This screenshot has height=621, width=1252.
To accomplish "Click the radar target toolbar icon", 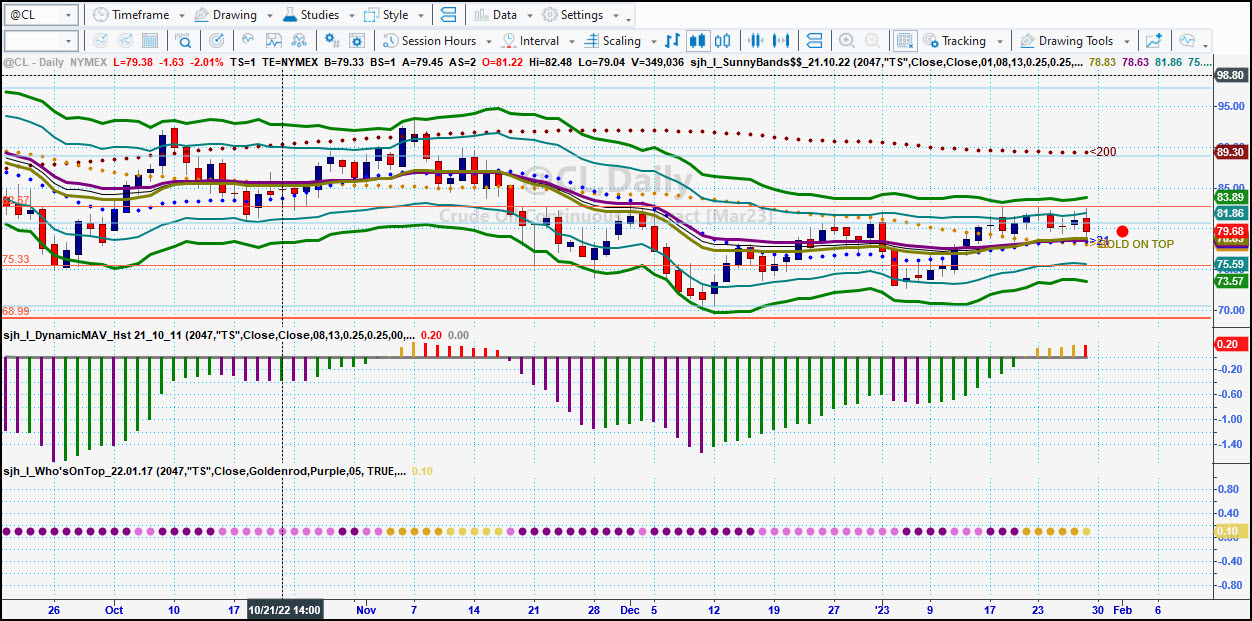I will click(x=216, y=41).
